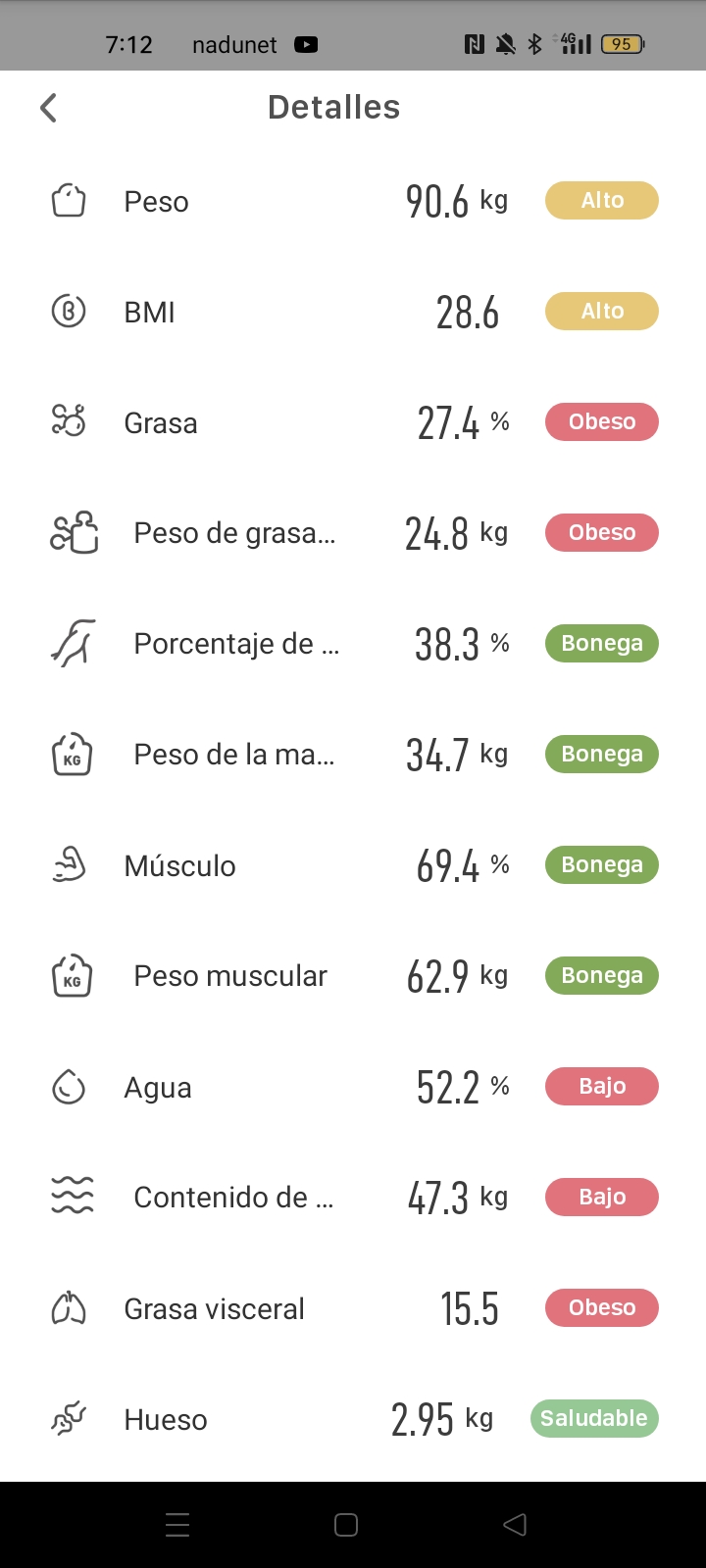Open the Peso muscular row

pyautogui.click(x=353, y=976)
